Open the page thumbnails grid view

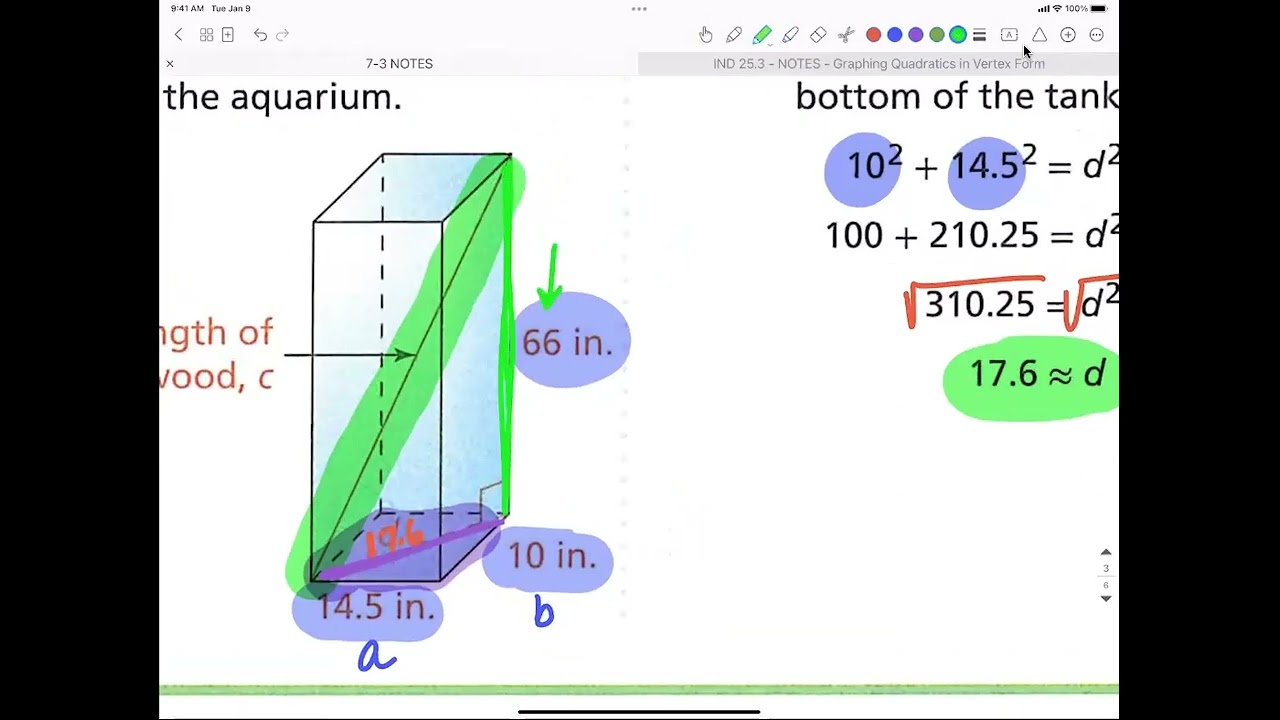(x=206, y=35)
